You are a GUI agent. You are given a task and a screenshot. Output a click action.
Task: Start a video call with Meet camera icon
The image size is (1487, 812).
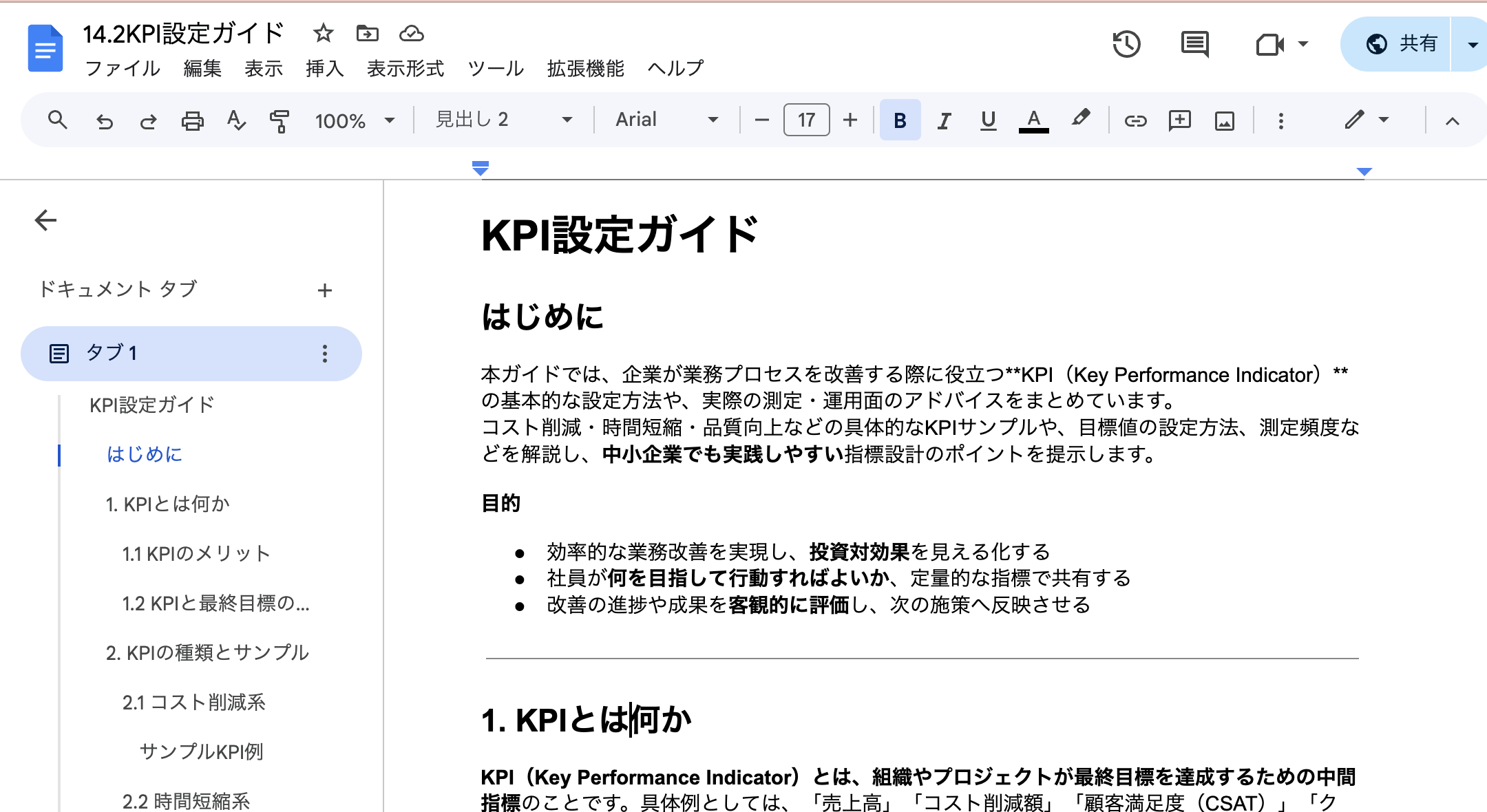click(1269, 45)
